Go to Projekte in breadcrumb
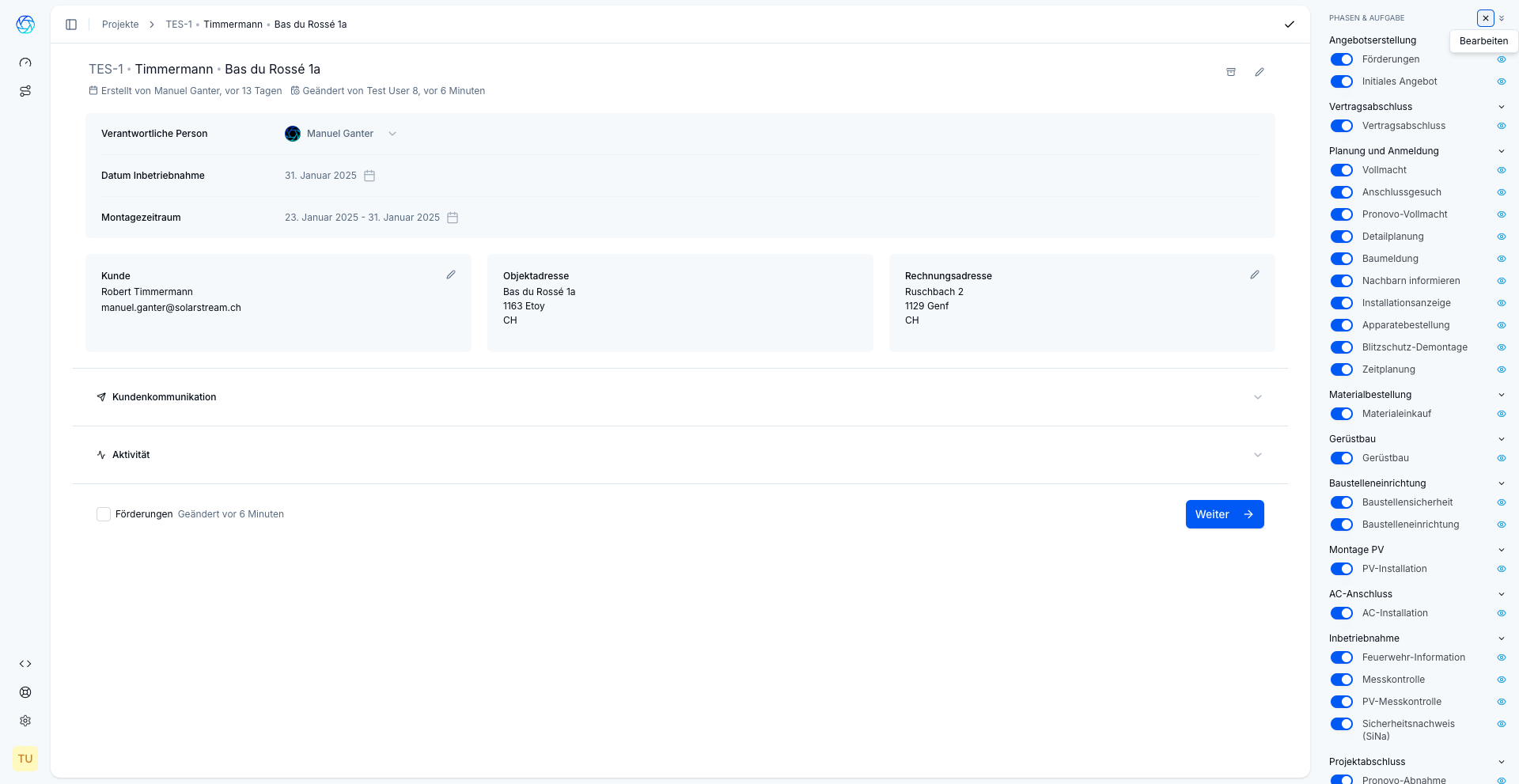 pos(120,25)
